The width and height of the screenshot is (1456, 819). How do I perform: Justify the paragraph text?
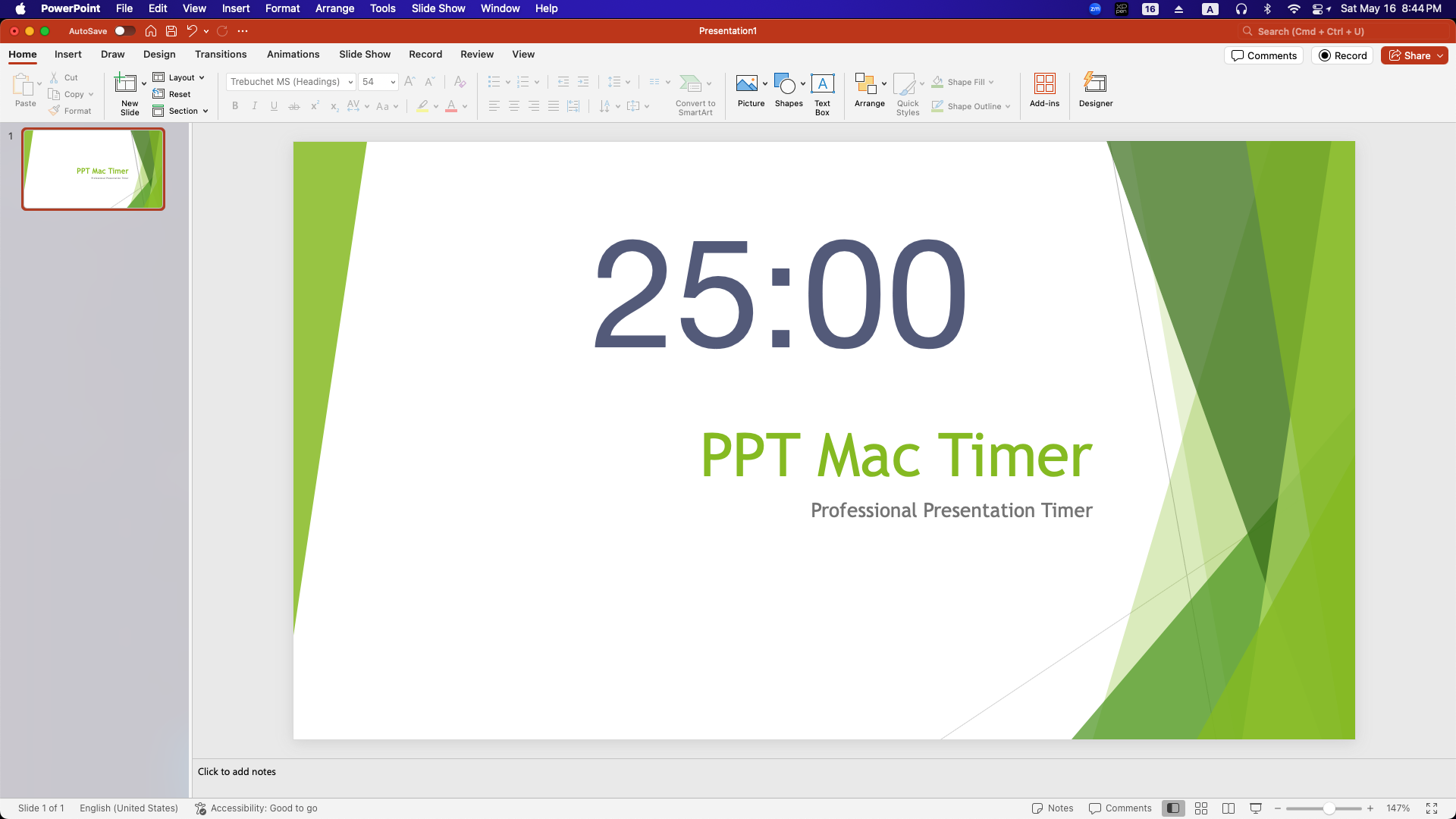pos(554,106)
